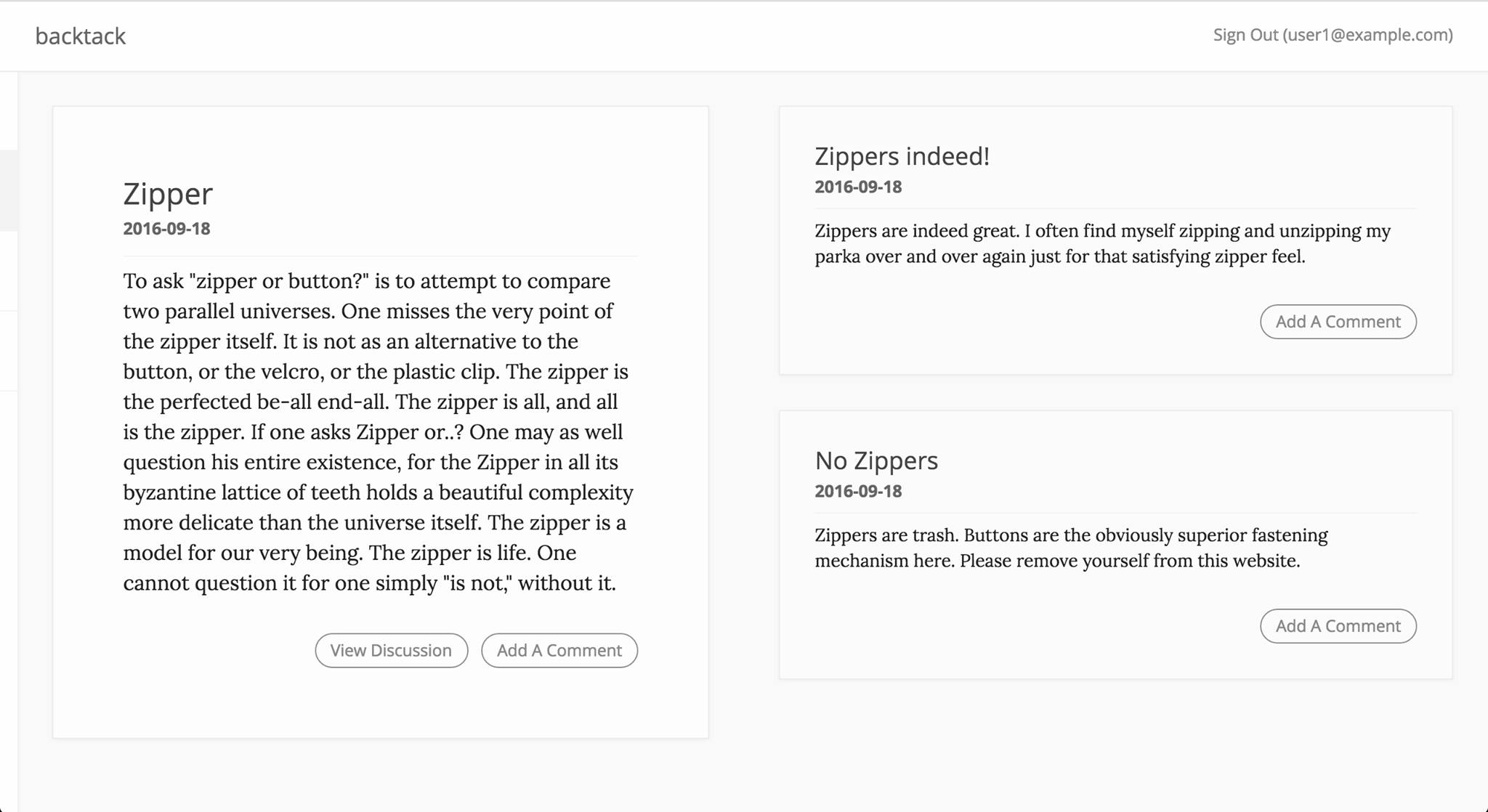Image resolution: width=1488 pixels, height=812 pixels.
Task: Open the View Discussion button
Action: (391, 650)
